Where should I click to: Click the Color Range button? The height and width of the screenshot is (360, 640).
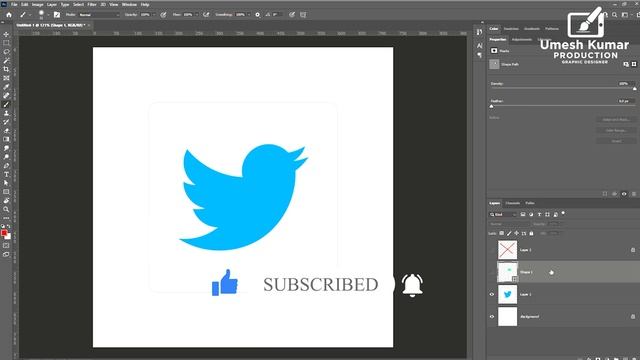point(616,130)
